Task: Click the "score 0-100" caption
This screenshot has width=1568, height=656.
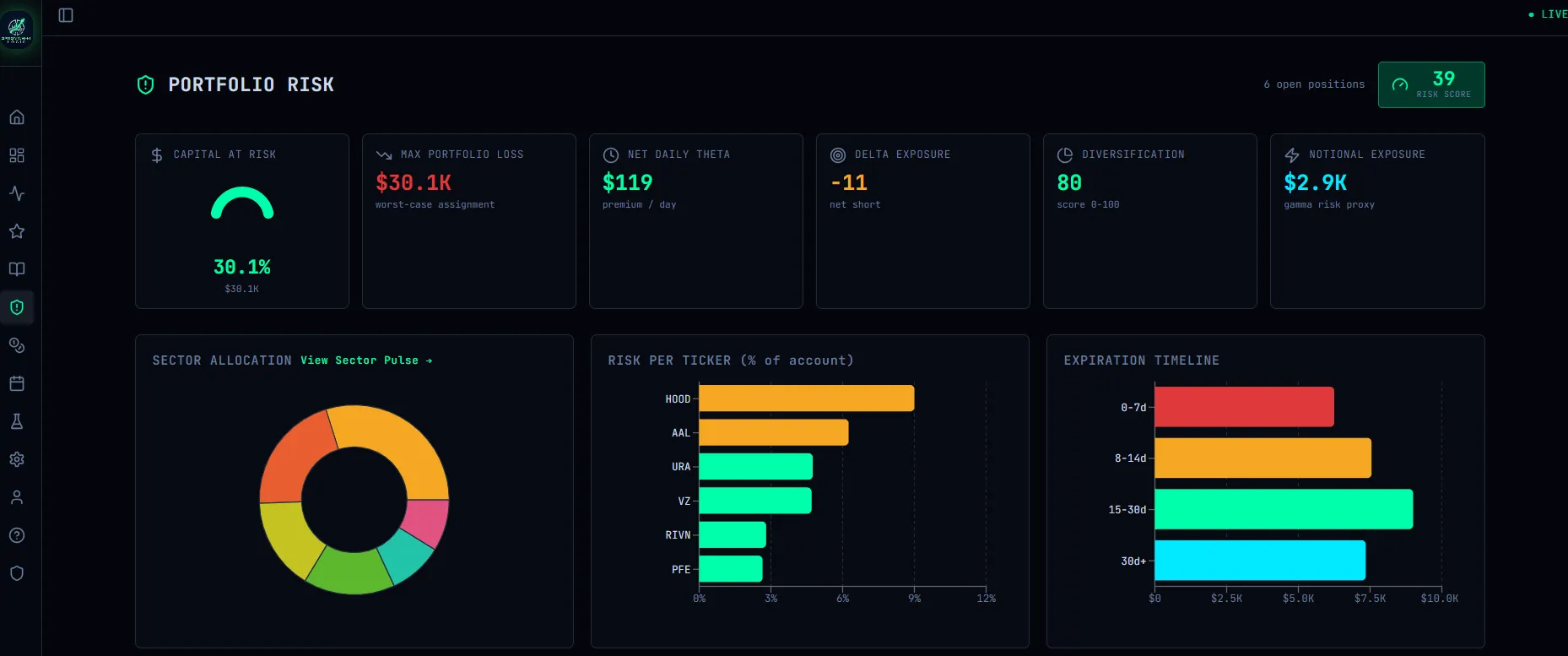Action: pyautogui.click(x=1088, y=205)
